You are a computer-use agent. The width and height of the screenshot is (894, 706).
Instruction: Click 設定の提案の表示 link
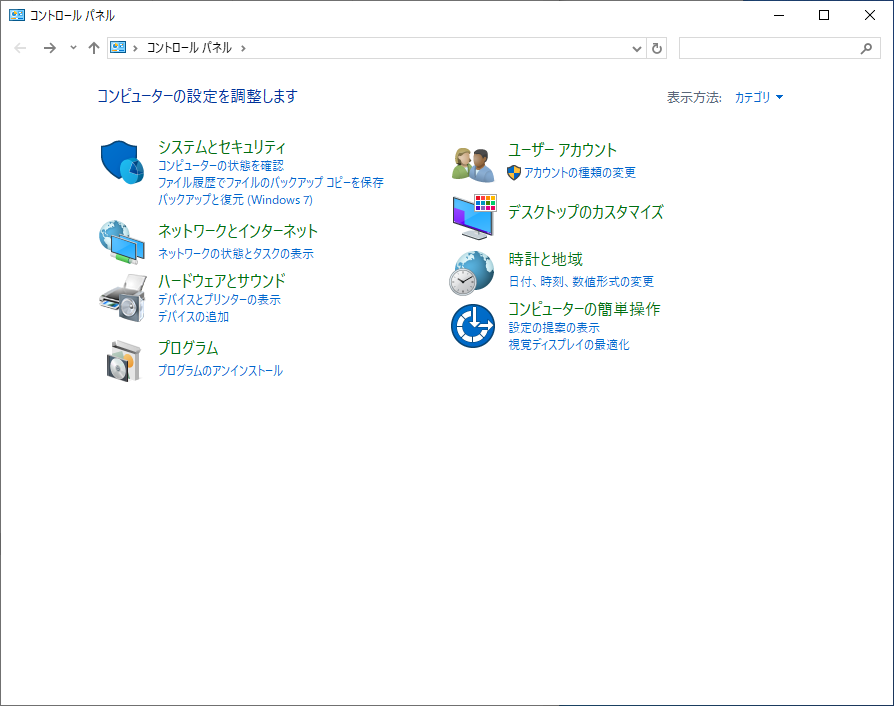pos(554,328)
